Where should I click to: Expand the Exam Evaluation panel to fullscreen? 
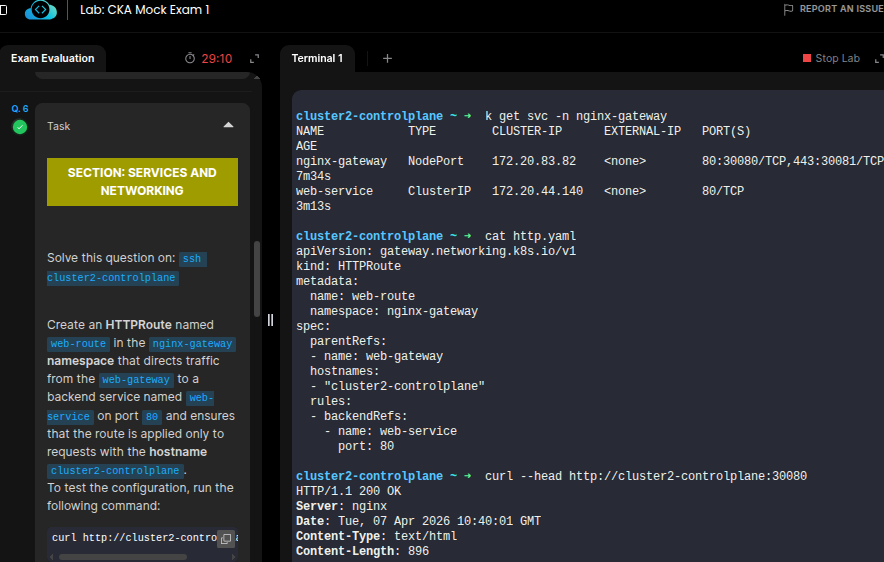254,59
